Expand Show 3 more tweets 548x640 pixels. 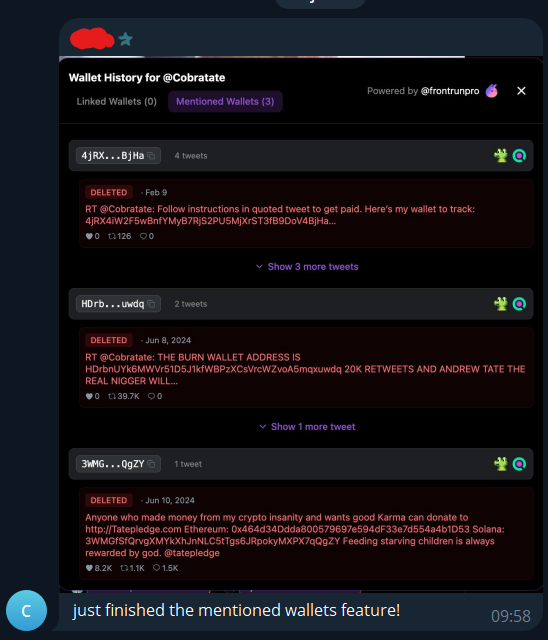[x=307, y=267]
